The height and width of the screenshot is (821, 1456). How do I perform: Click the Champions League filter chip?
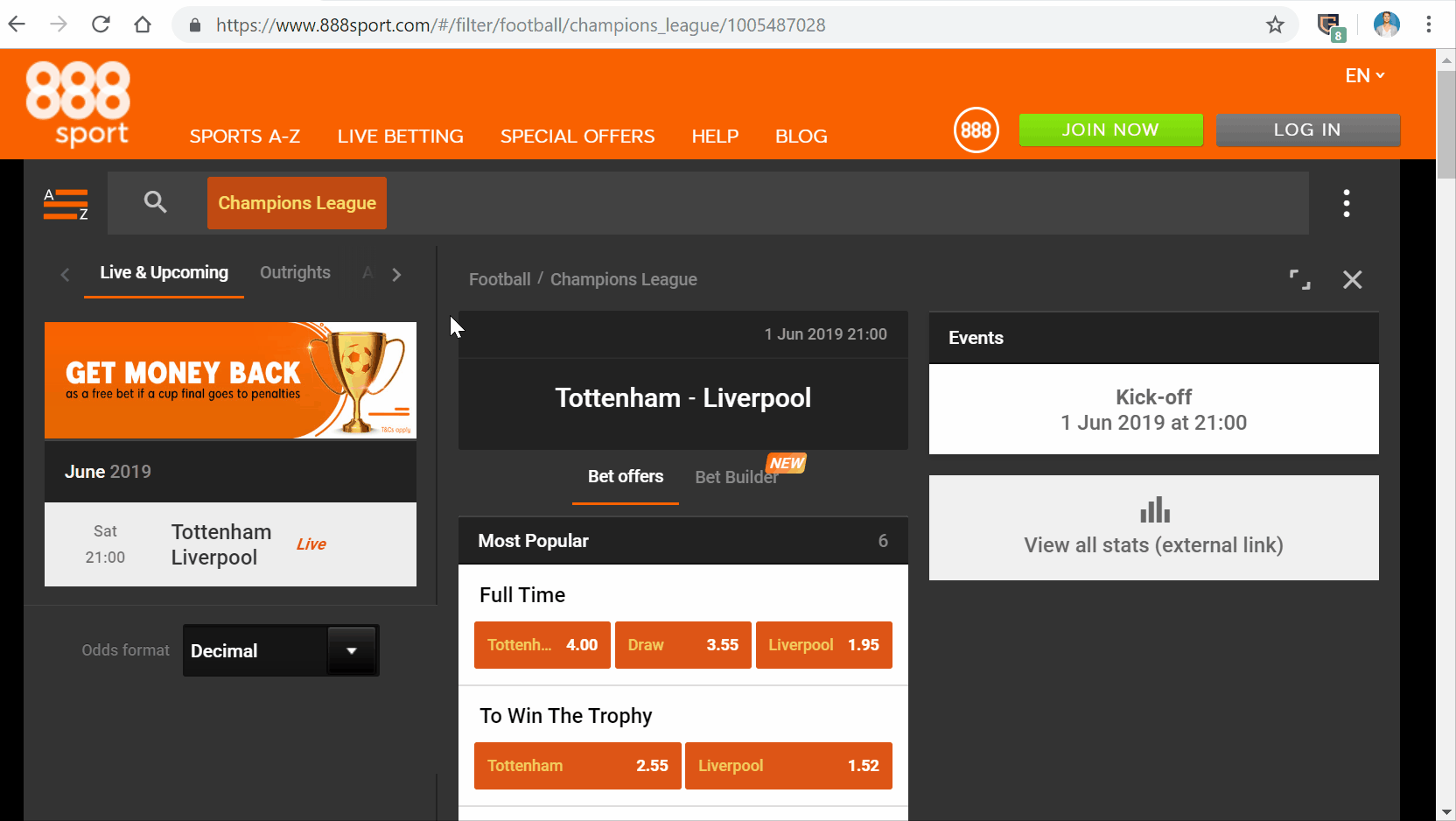pyautogui.click(x=297, y=203)
